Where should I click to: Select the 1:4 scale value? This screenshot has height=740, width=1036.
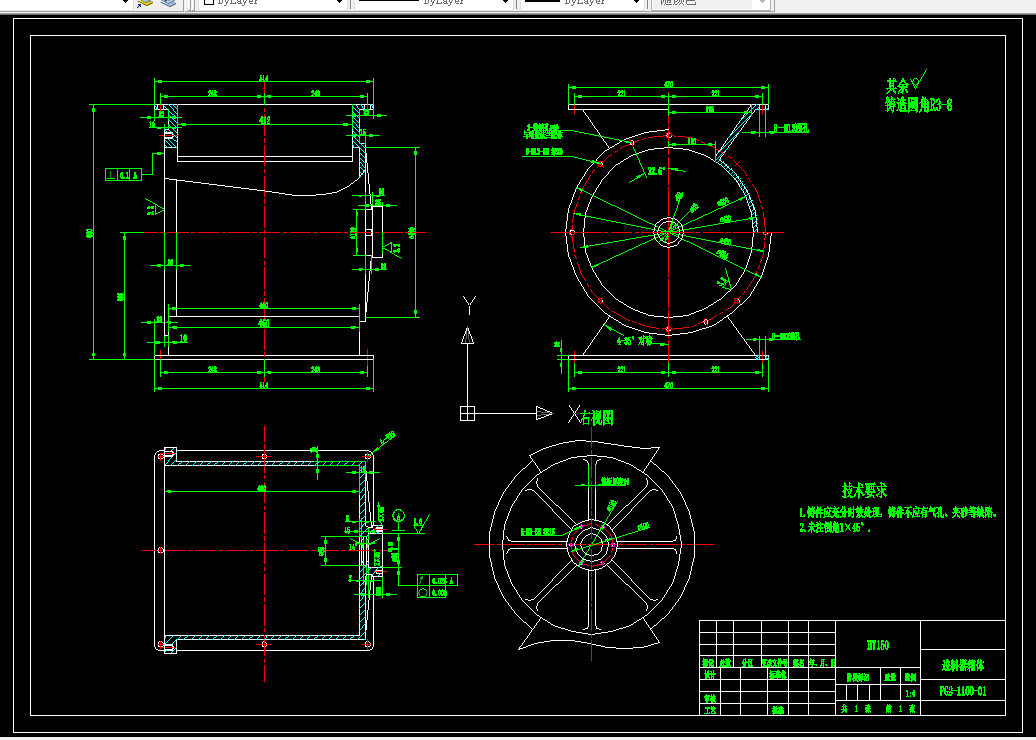[910, 694]
